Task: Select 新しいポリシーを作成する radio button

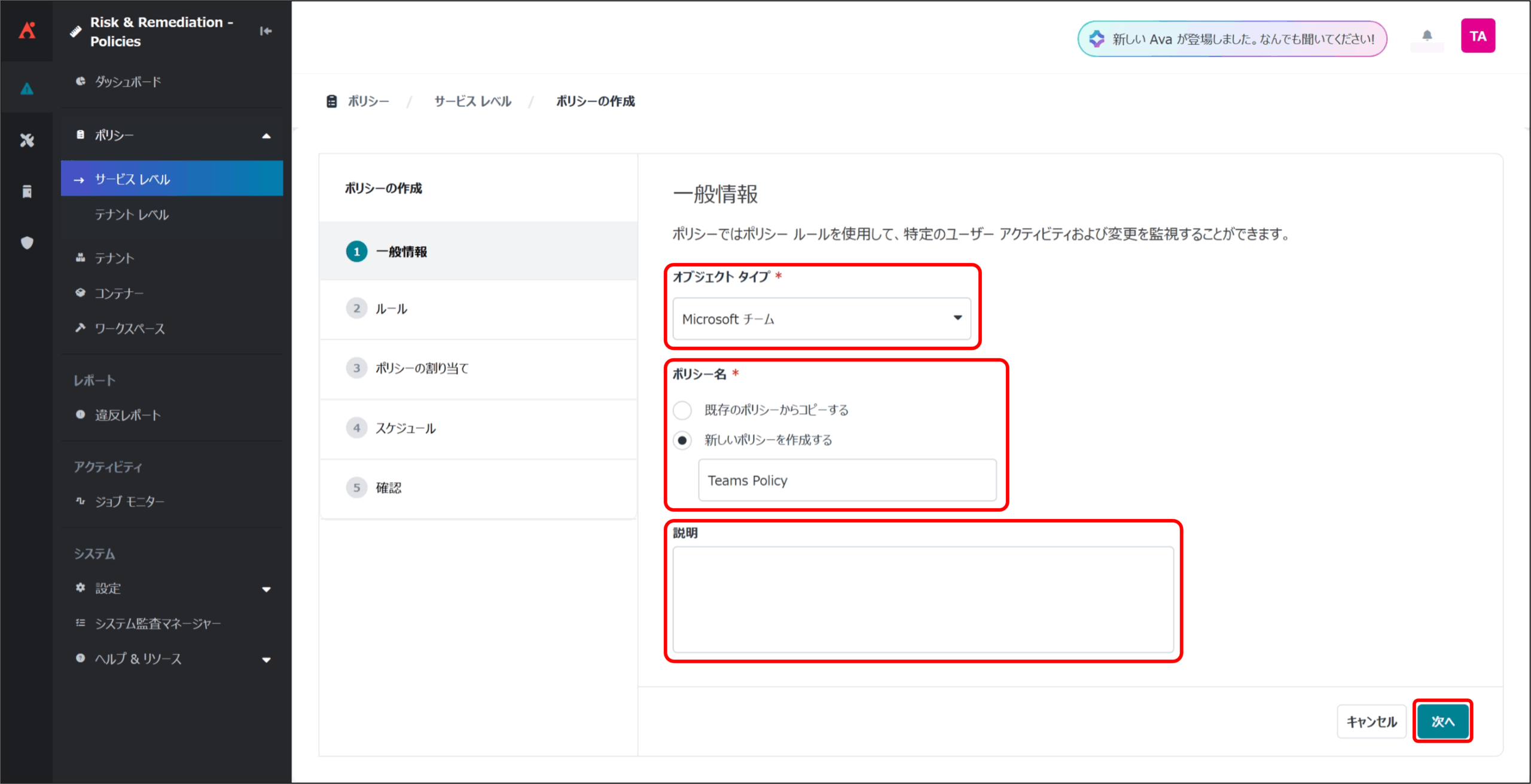Action: click(682, 441)
